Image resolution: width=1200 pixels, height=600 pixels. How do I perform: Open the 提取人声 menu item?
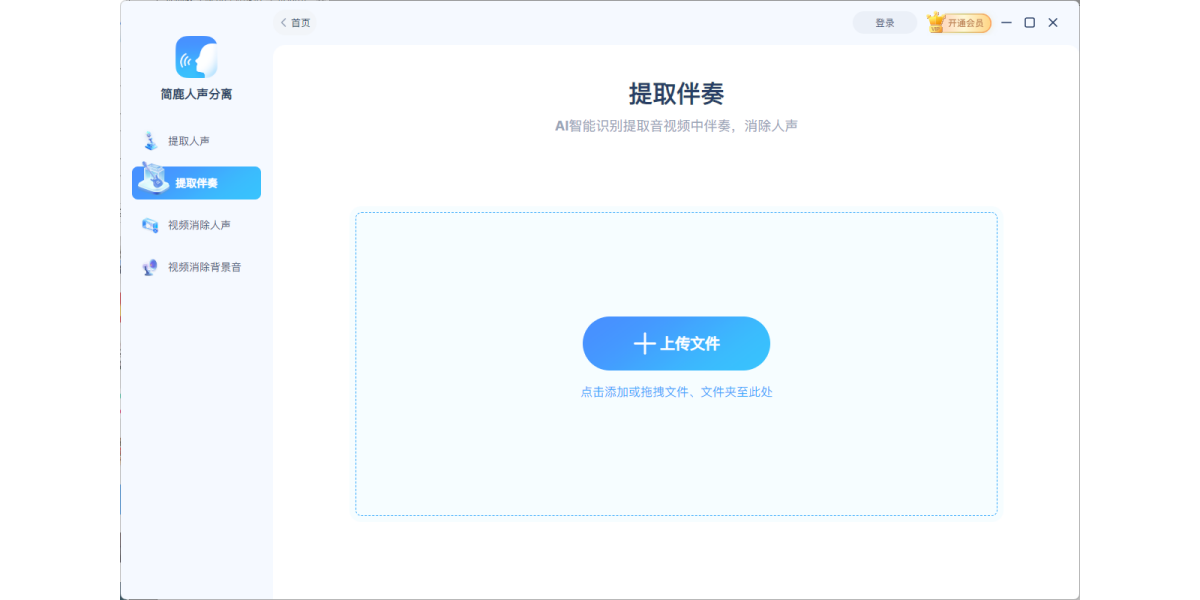(x=196, y=141)
